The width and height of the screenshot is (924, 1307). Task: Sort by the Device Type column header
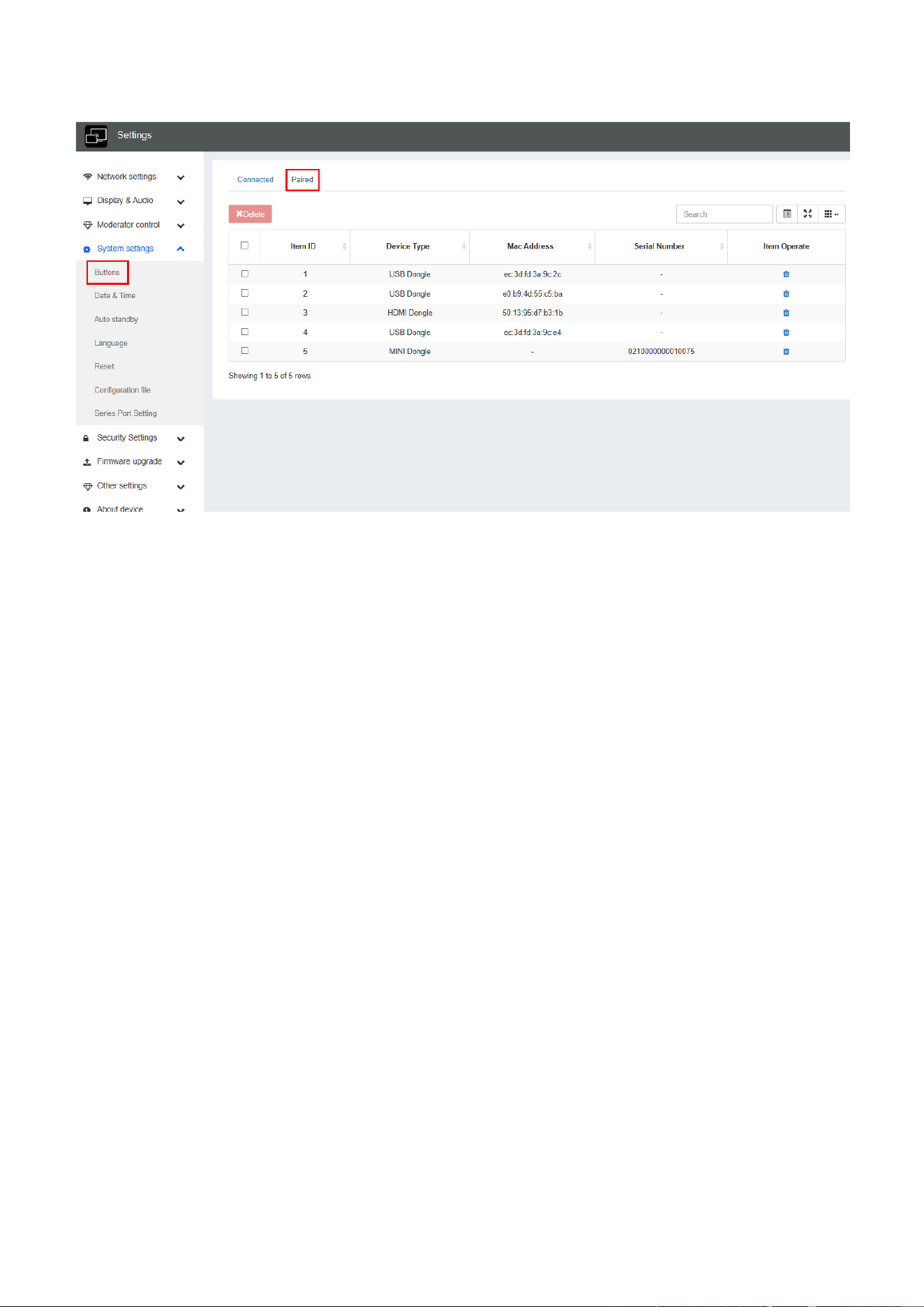click(410, 246)
